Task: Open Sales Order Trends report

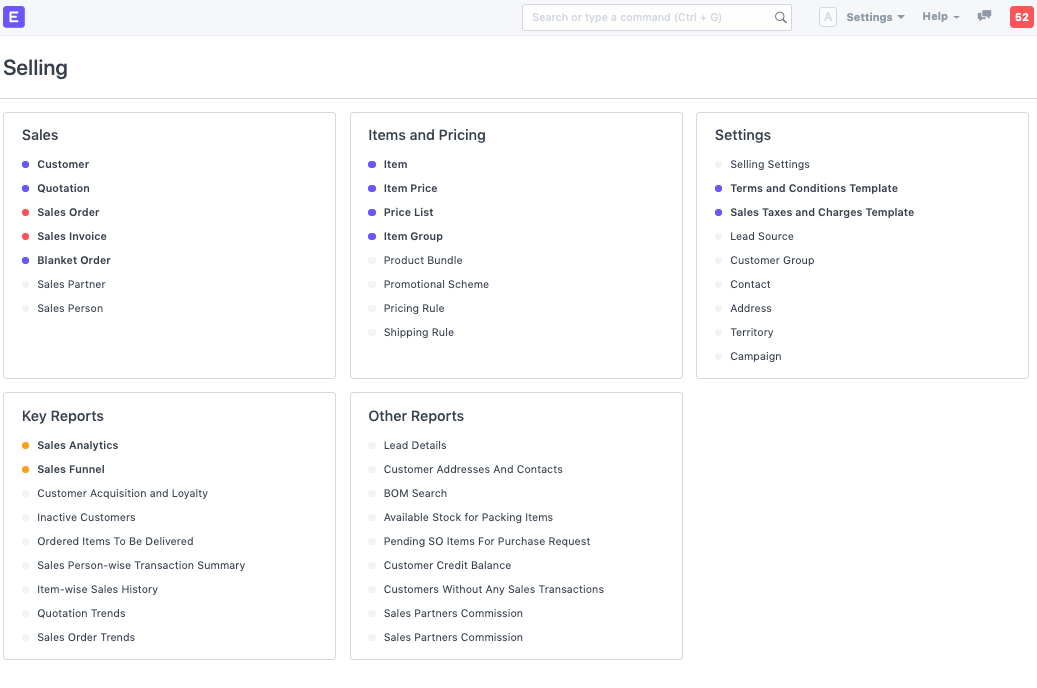Action: pos(86,638)
